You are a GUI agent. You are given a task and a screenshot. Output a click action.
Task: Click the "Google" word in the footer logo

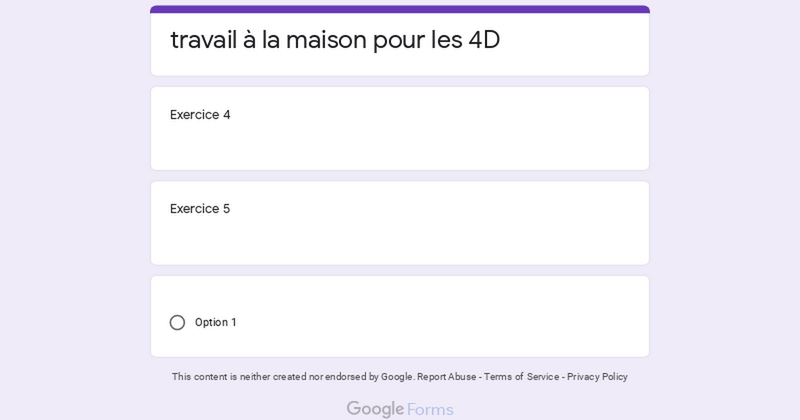click(376, 409)
